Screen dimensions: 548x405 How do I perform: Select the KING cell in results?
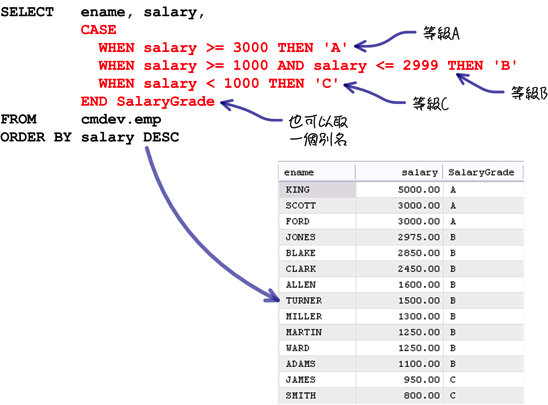317,190
